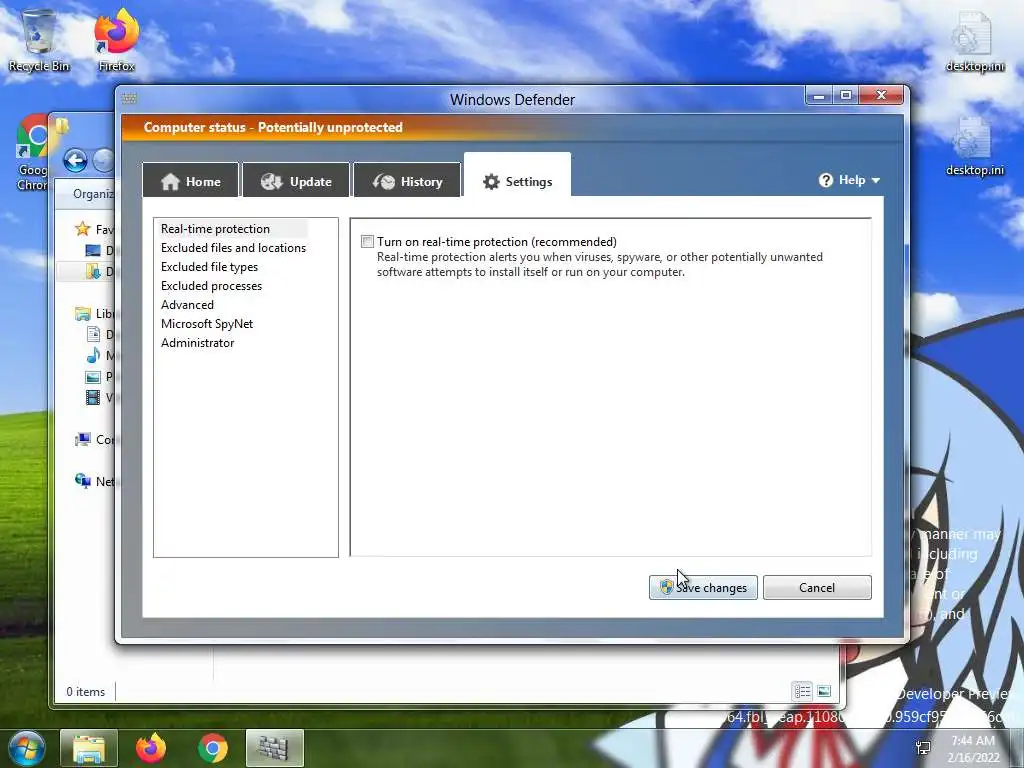Select the upper desktop.ini file icon
This screenshot has height=768, width=1024.
tap(975, 42)
